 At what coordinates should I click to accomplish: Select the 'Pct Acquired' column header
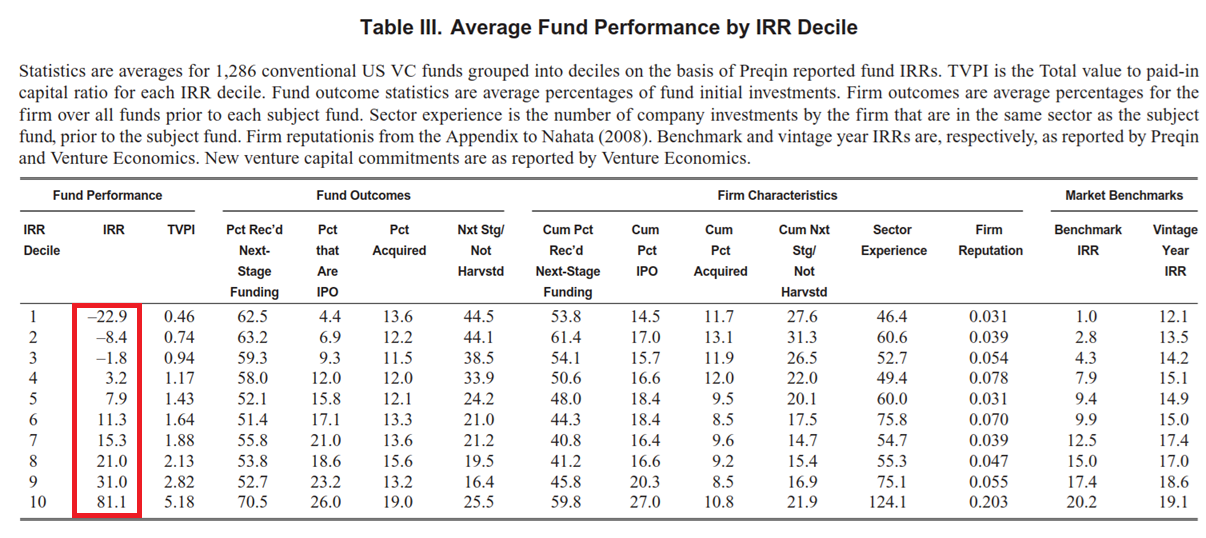(x=399, y=240)
